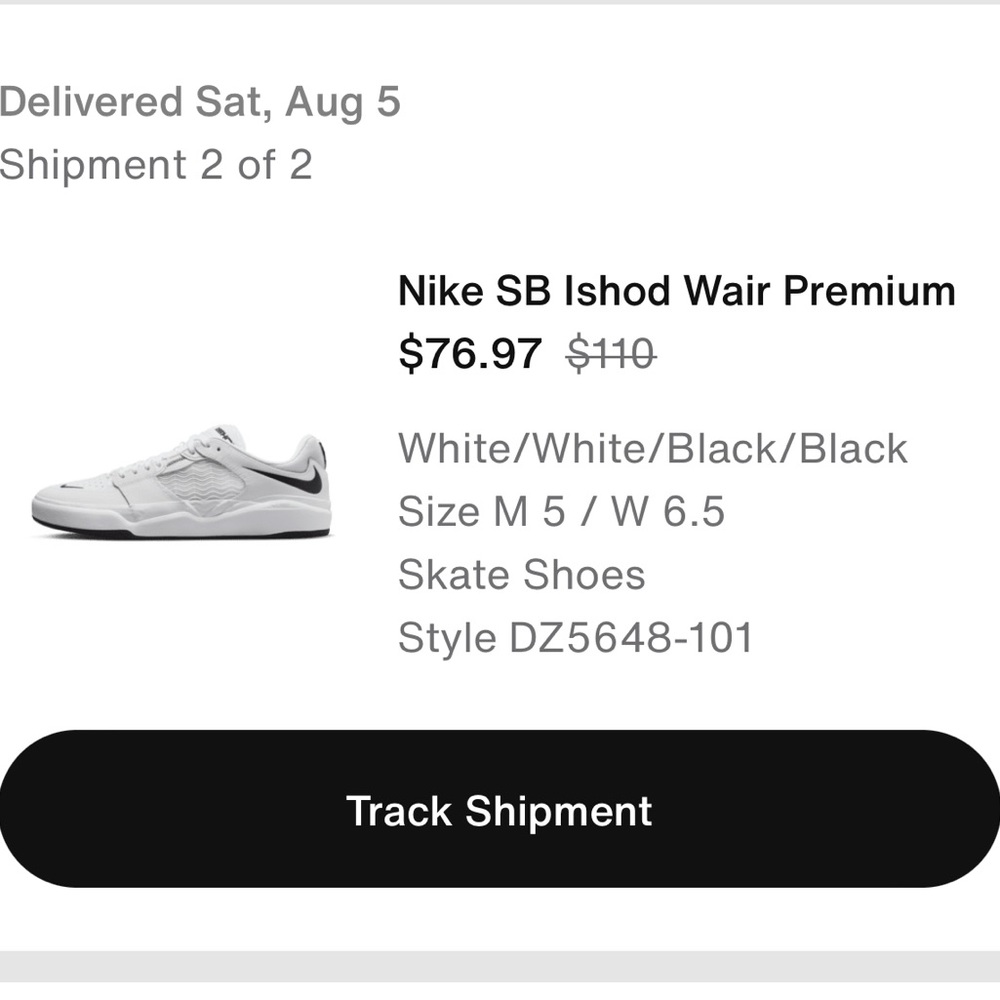Click the Skate Shoes category label
This screenshot has height=1000, width=1000.
click(x=522, y=574)
